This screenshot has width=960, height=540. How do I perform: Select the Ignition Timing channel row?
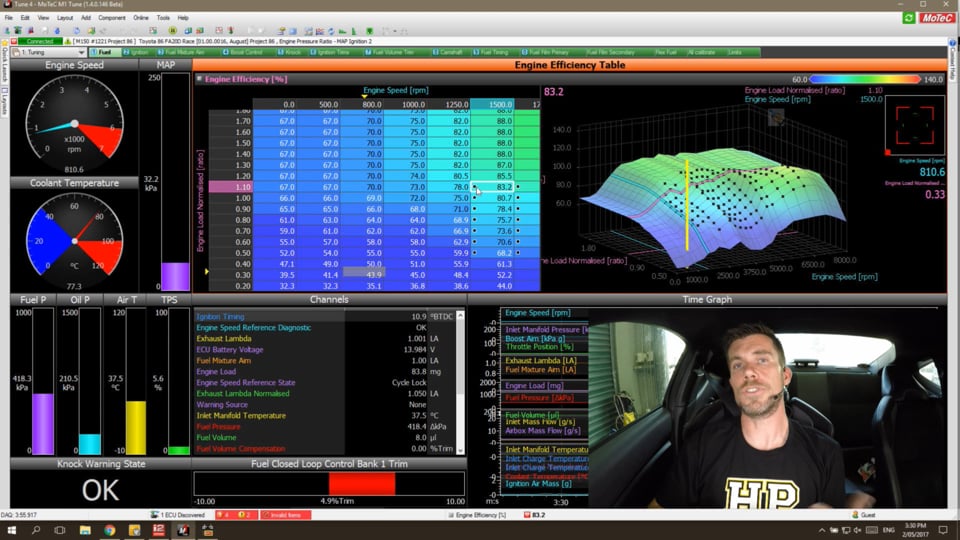click(326, 317)
